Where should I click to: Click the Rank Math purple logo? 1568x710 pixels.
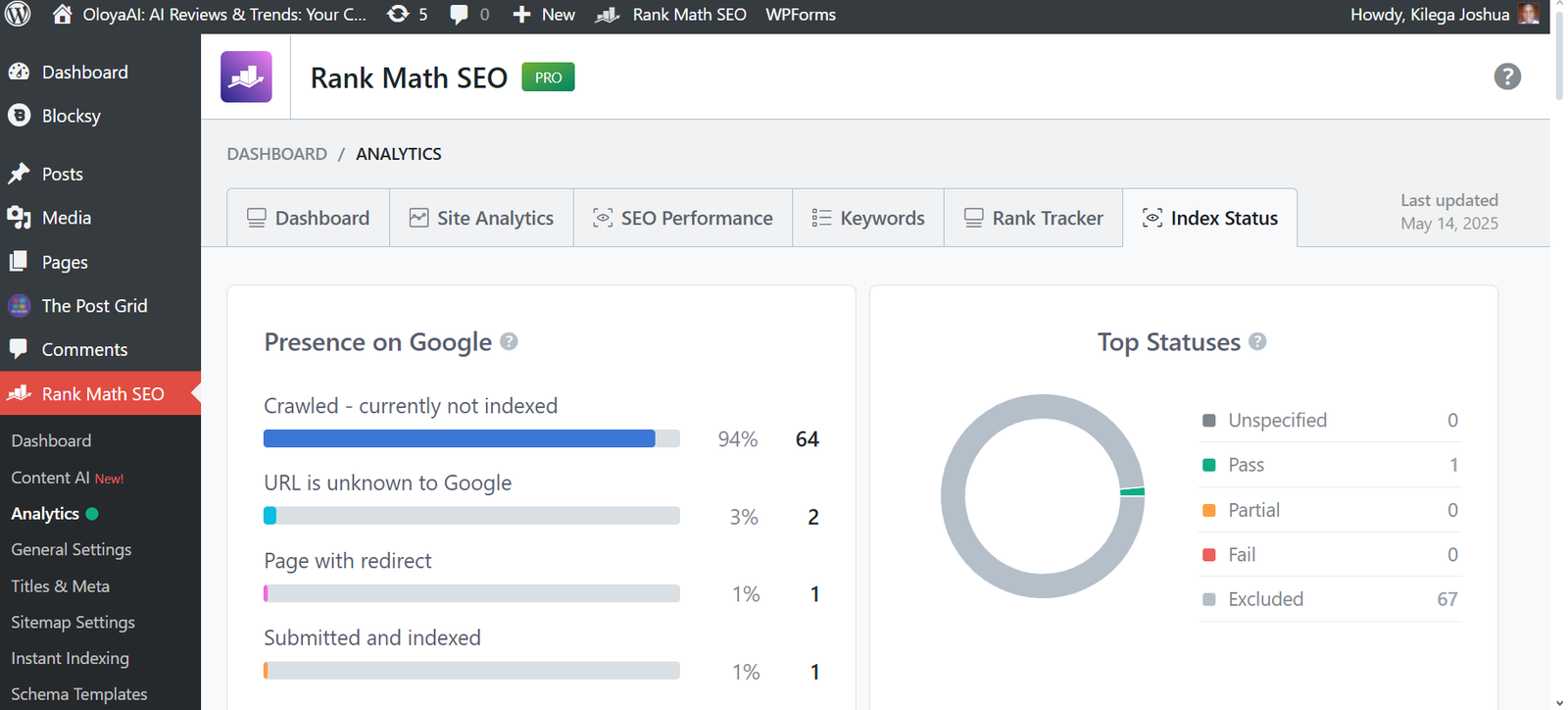246,76
